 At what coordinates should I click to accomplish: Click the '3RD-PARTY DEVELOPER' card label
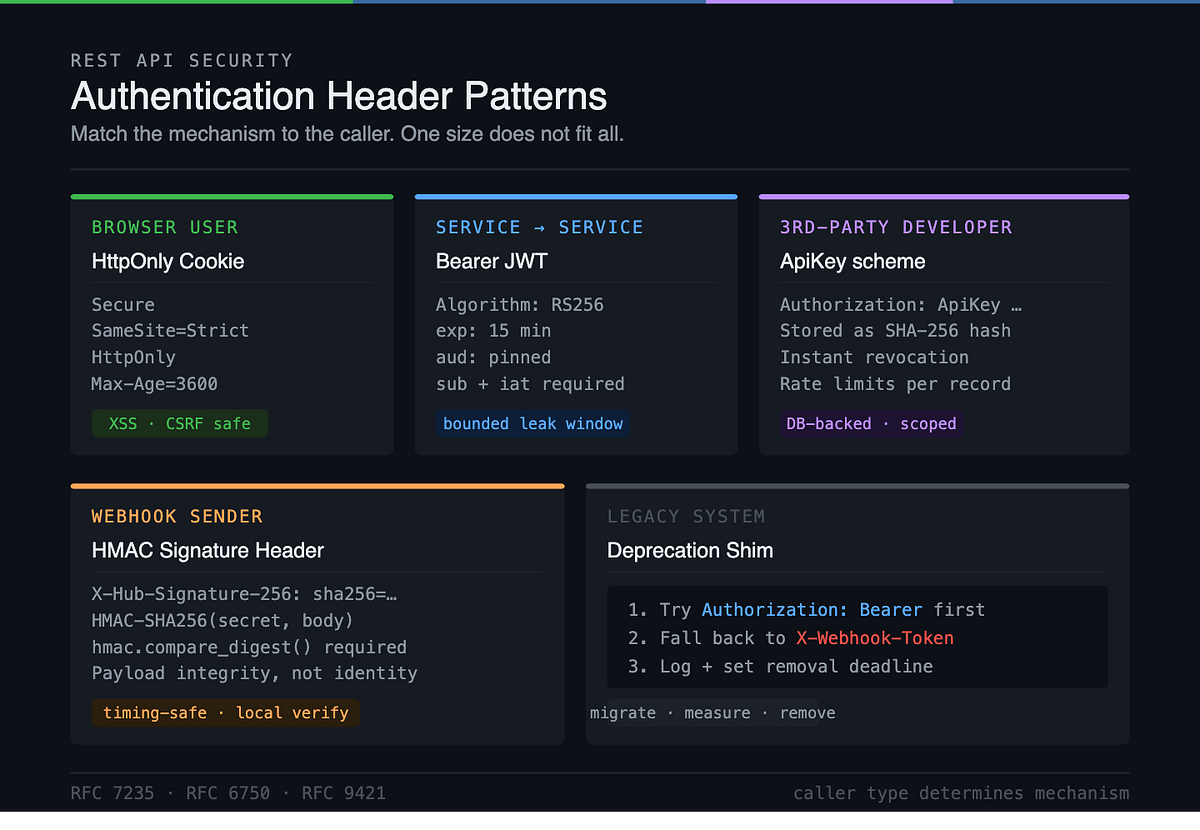coord(896,227)
